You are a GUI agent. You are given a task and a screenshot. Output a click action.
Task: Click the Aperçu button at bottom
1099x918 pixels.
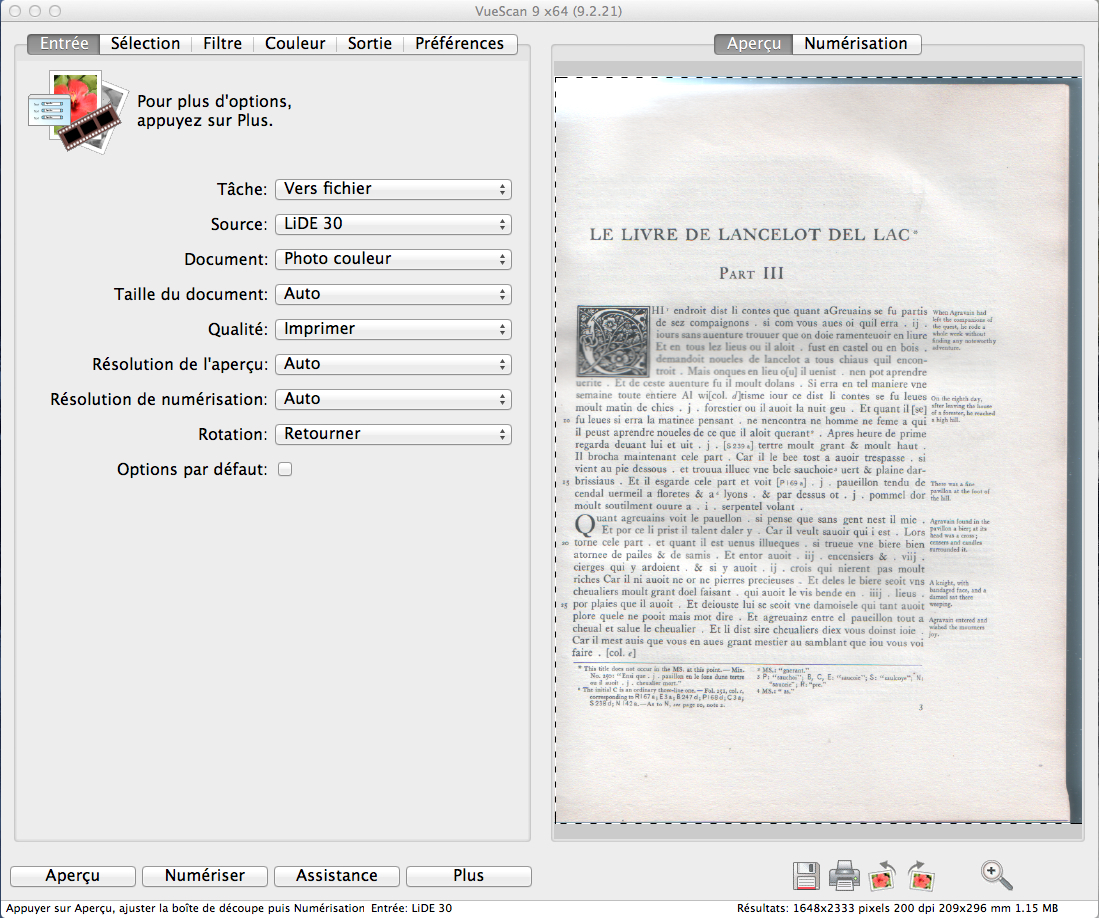tap(73, 876)
